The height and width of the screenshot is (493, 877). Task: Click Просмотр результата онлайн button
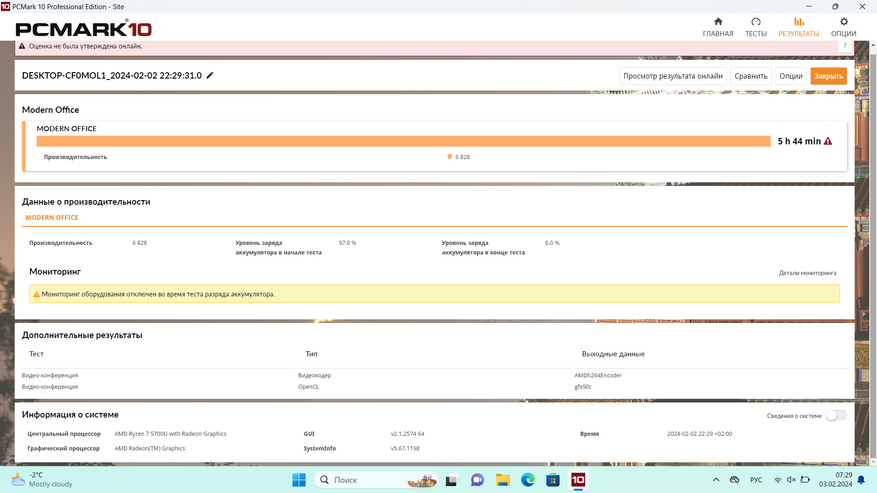(x=672, y=76)
